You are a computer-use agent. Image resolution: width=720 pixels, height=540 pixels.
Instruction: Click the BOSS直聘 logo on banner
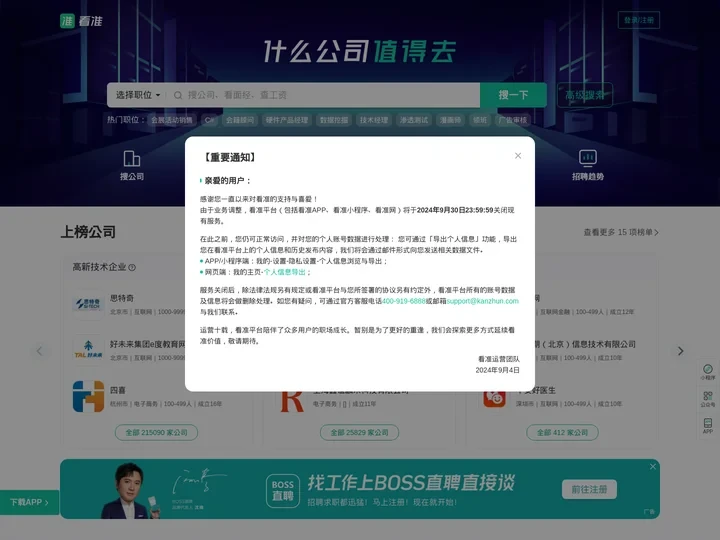(283, 491)
